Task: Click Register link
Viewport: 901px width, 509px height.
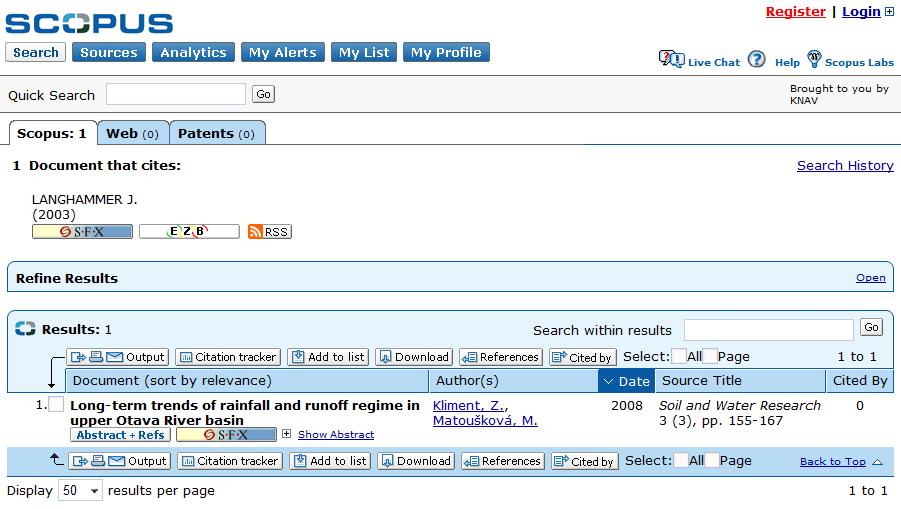Action: pyautogui.click(x=796, y=11)
